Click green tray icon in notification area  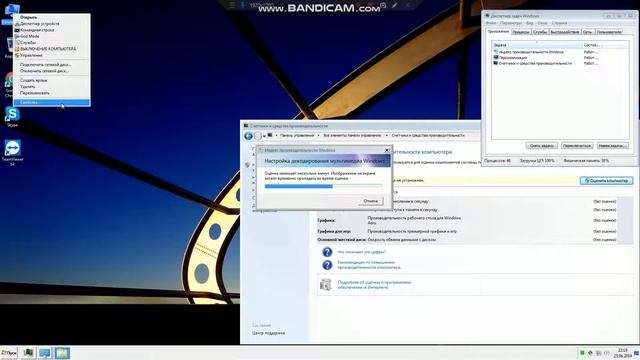[582, 353]
